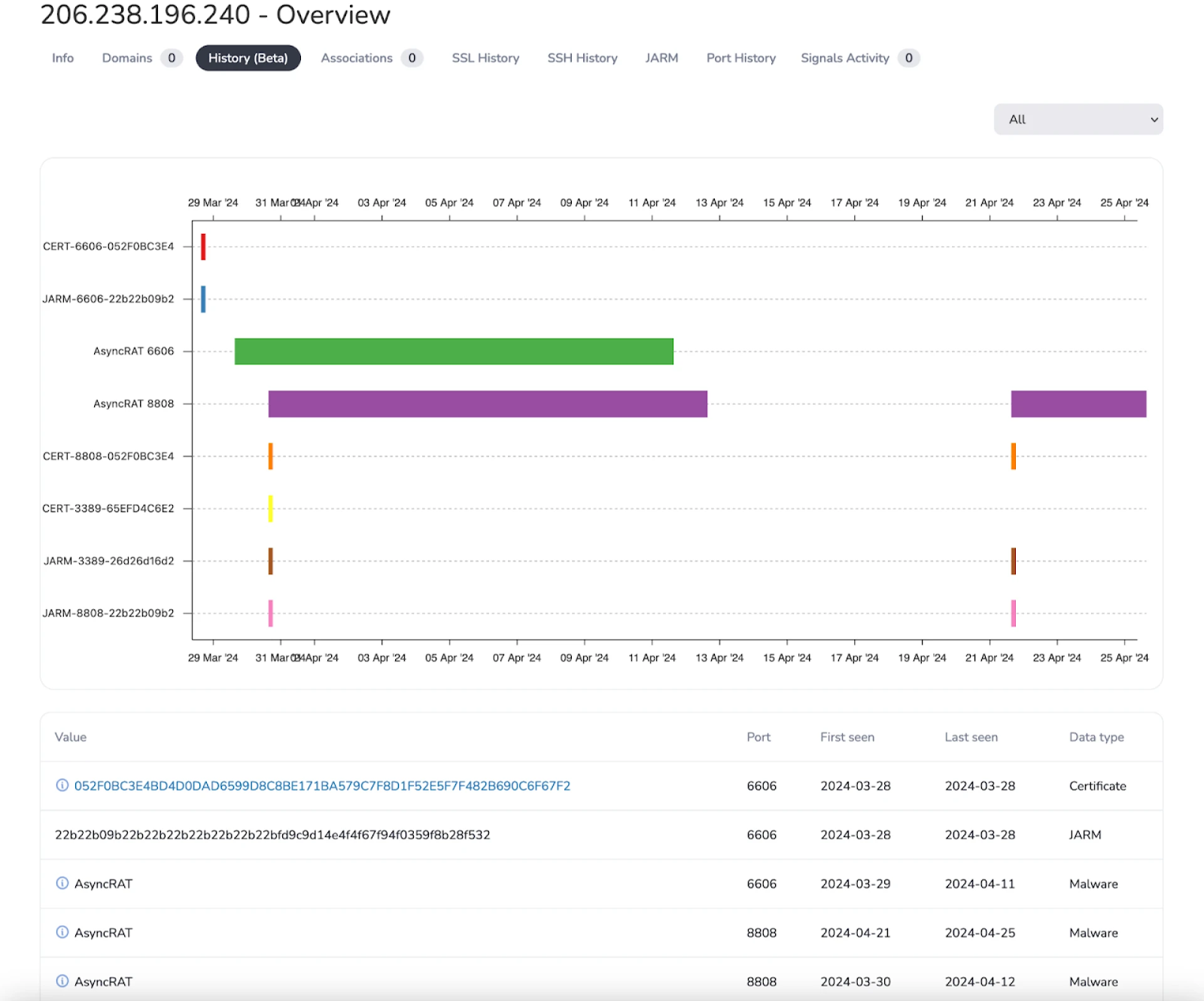Click Last seen 2024-04-11 cell
The image size is (1204, 1001).
[980, 884]
